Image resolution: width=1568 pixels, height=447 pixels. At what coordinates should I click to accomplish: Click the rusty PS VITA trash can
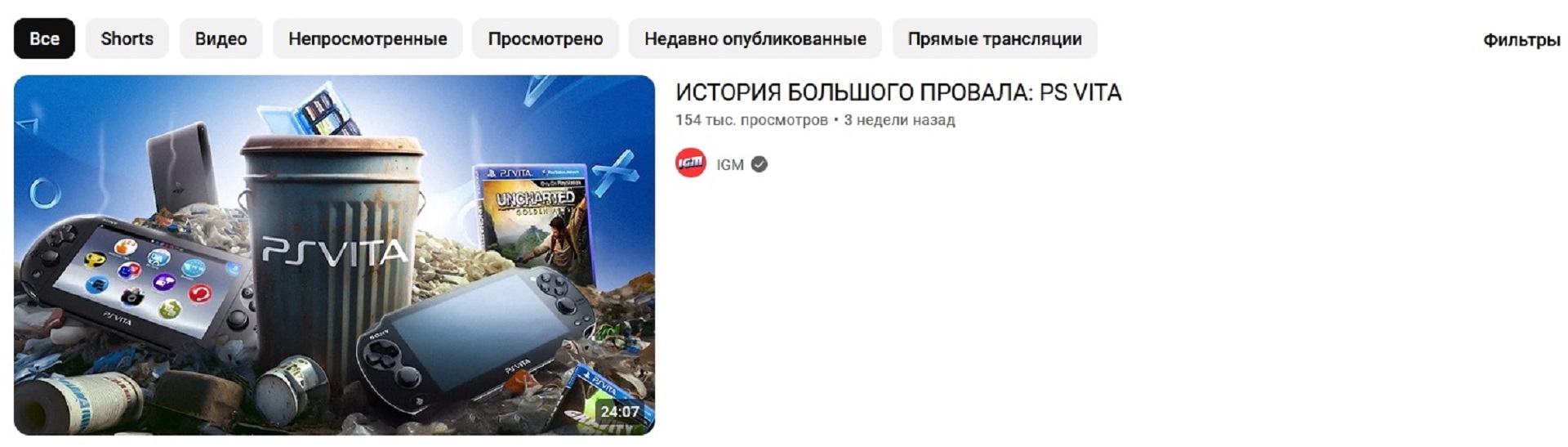point(332,249)
